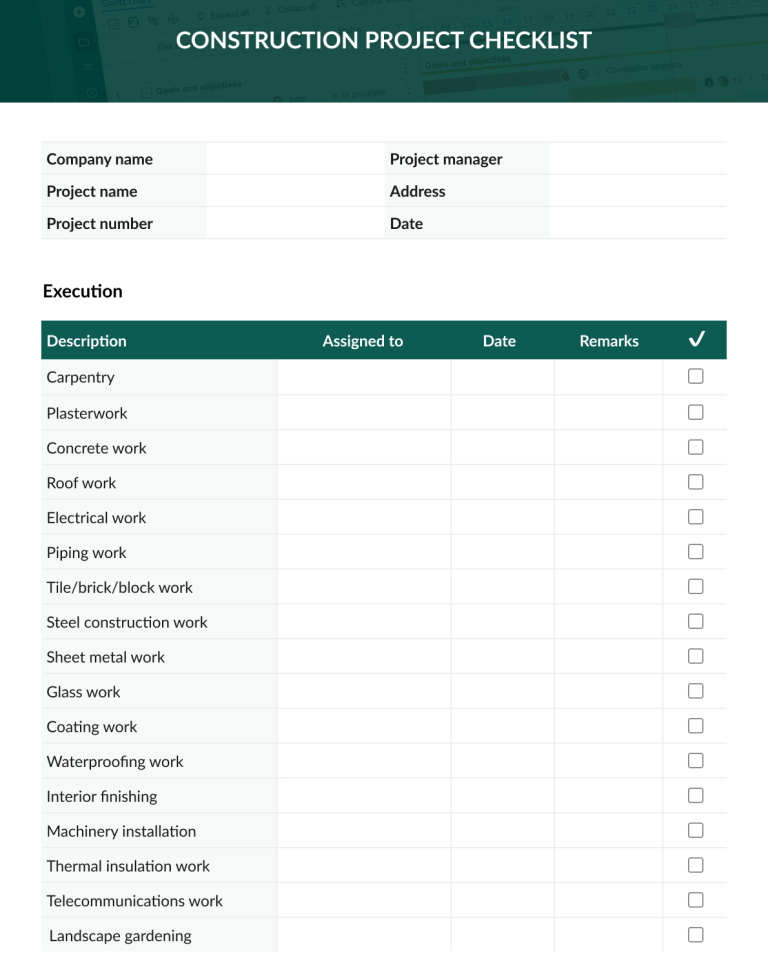Click the Date cell for Roof work
The height and width of the screenshot is (976, 768).
point(502,483)
